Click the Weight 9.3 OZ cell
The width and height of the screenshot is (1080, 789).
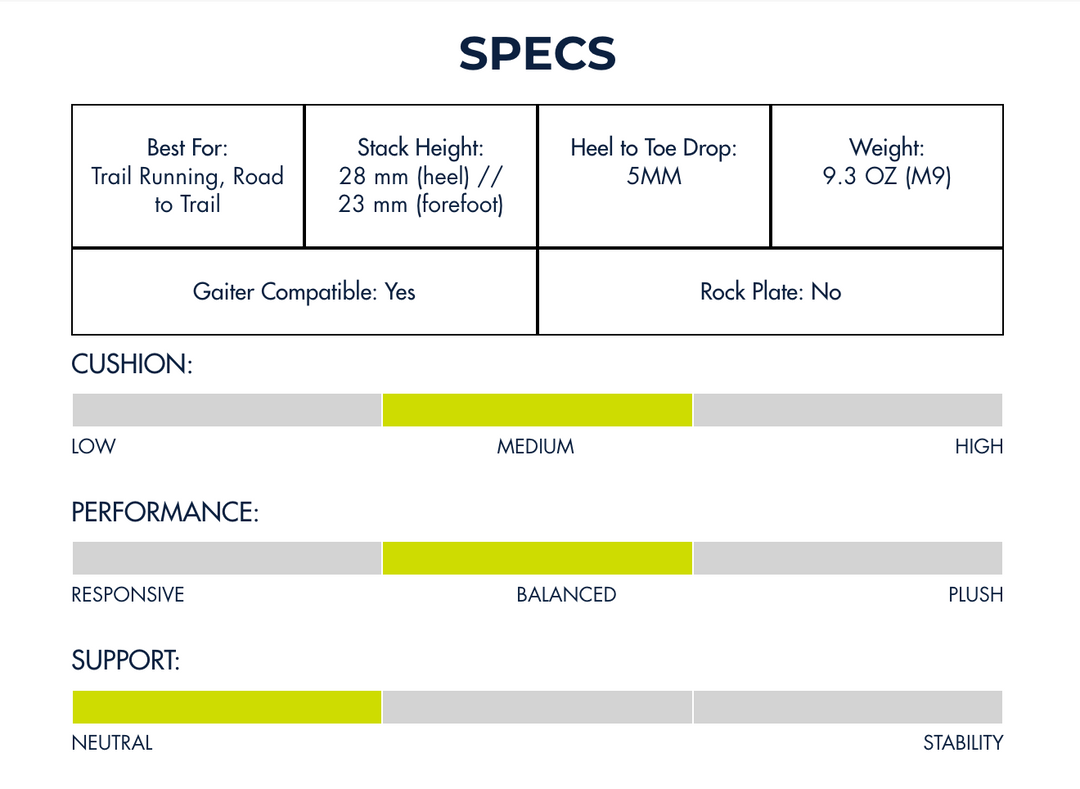coord(886,176)
